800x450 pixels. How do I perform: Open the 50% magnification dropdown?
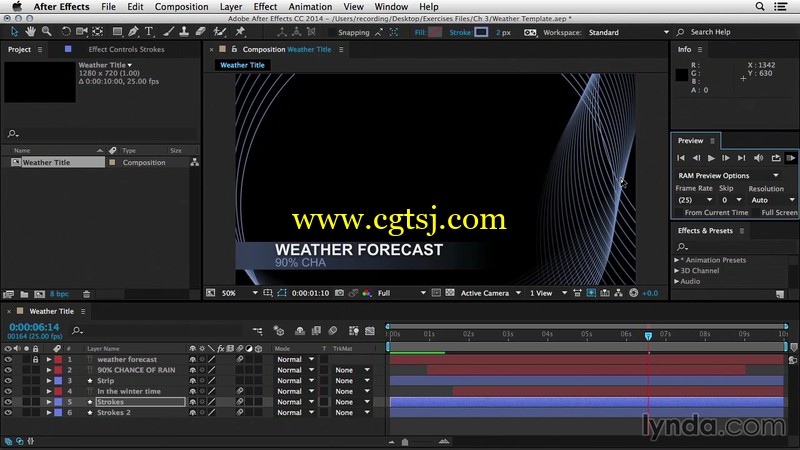239,293
